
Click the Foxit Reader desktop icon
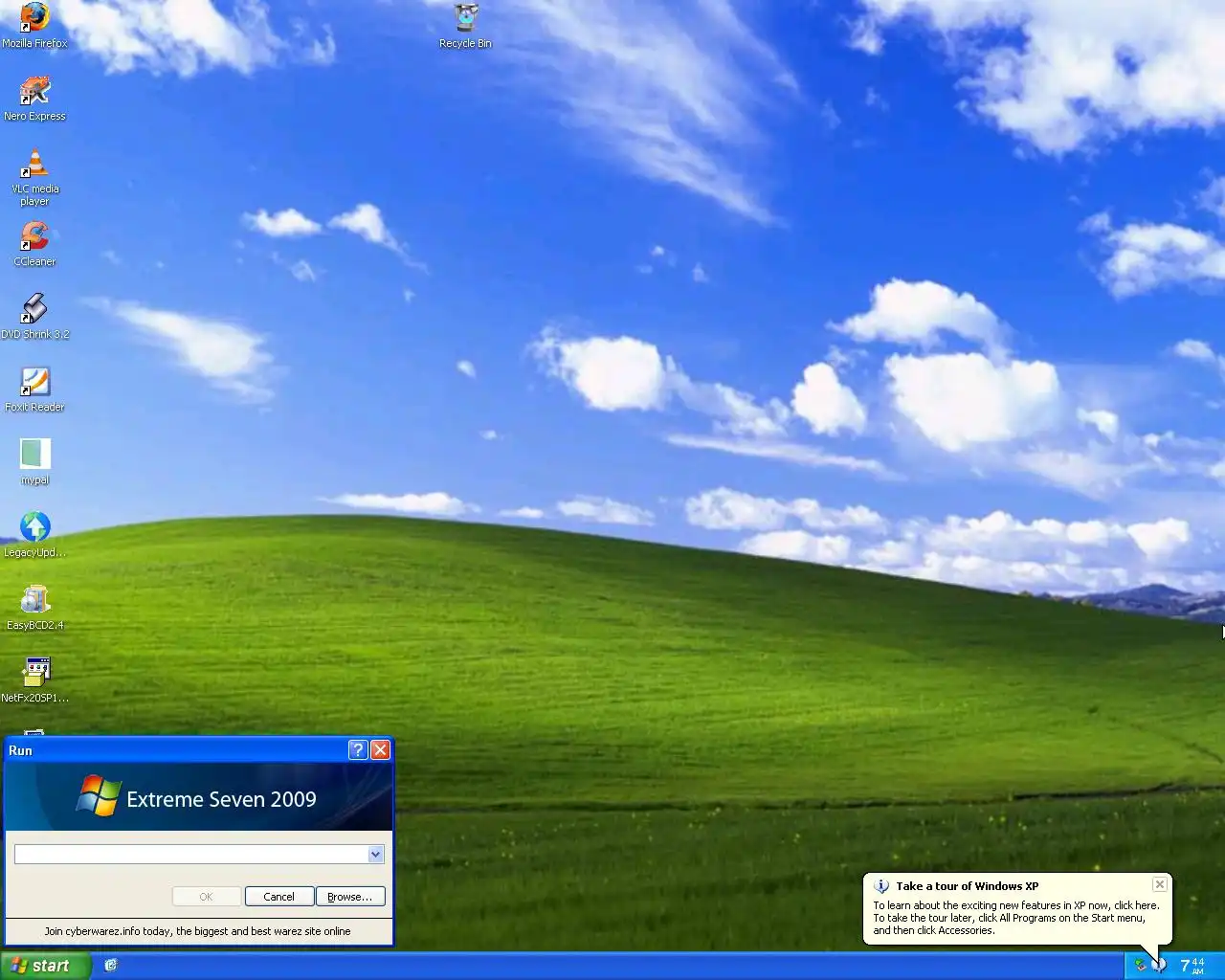[34, 390]
